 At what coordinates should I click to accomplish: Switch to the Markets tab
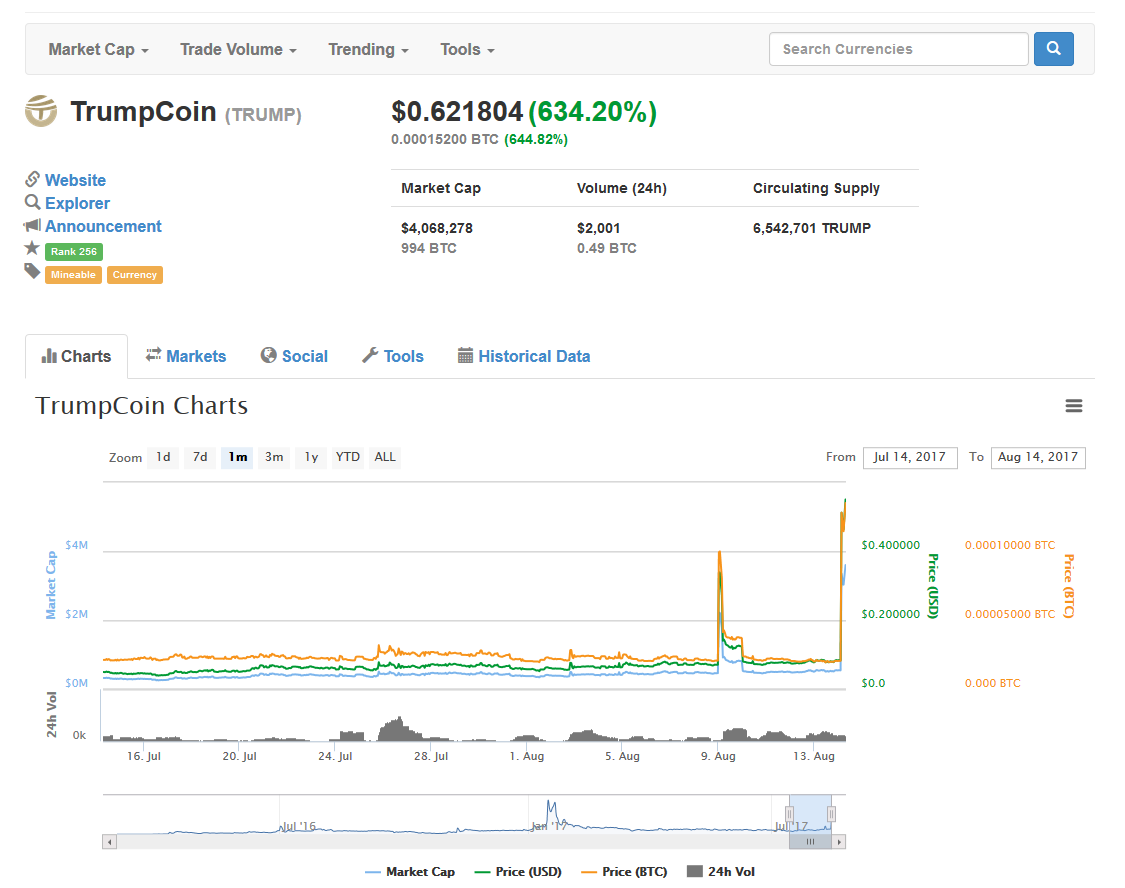coord(186,356)
